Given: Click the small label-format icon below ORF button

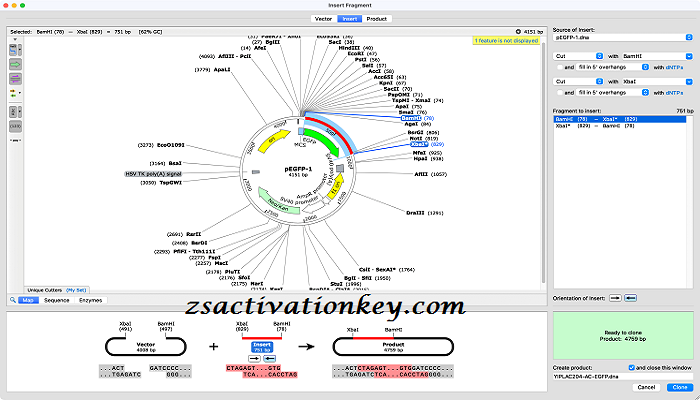Looking at the screenshot, I should pos(14,140).
